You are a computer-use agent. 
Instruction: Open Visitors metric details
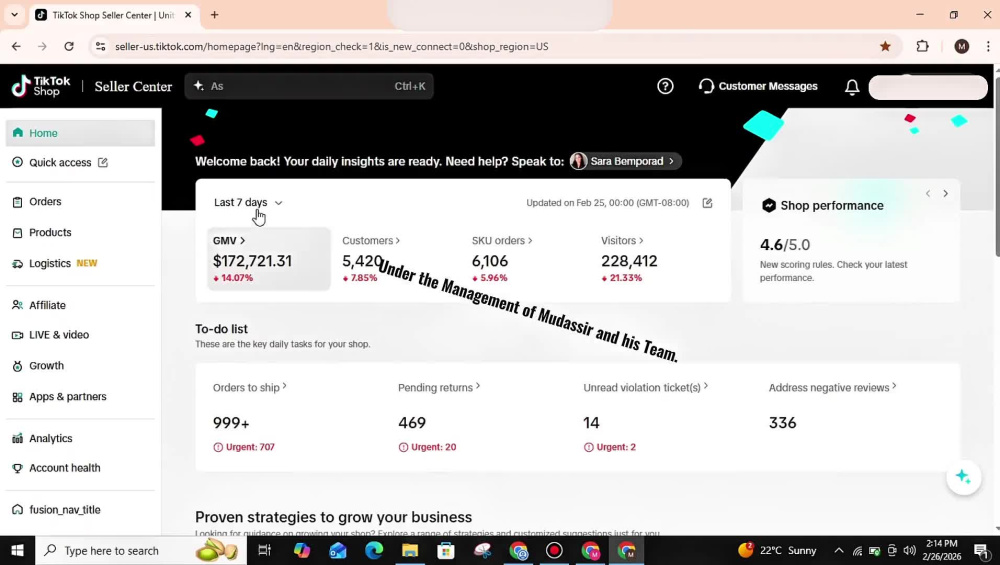622,240
